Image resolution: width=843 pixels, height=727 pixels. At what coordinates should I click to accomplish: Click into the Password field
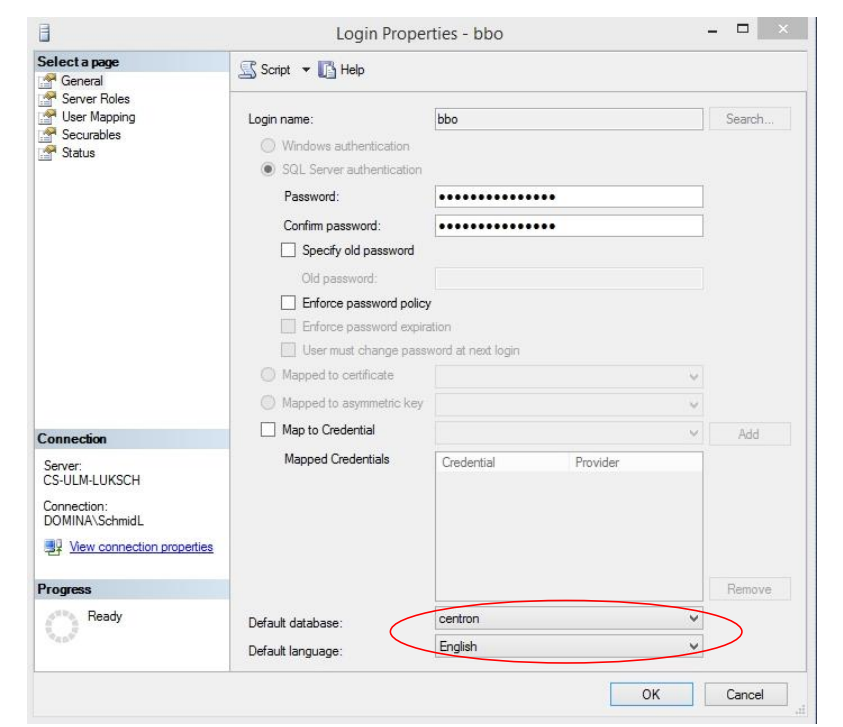coord(569,197)
